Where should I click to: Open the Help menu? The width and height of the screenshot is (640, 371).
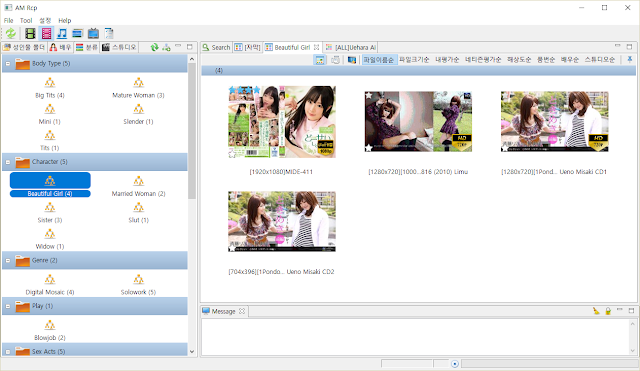(64, 20)
